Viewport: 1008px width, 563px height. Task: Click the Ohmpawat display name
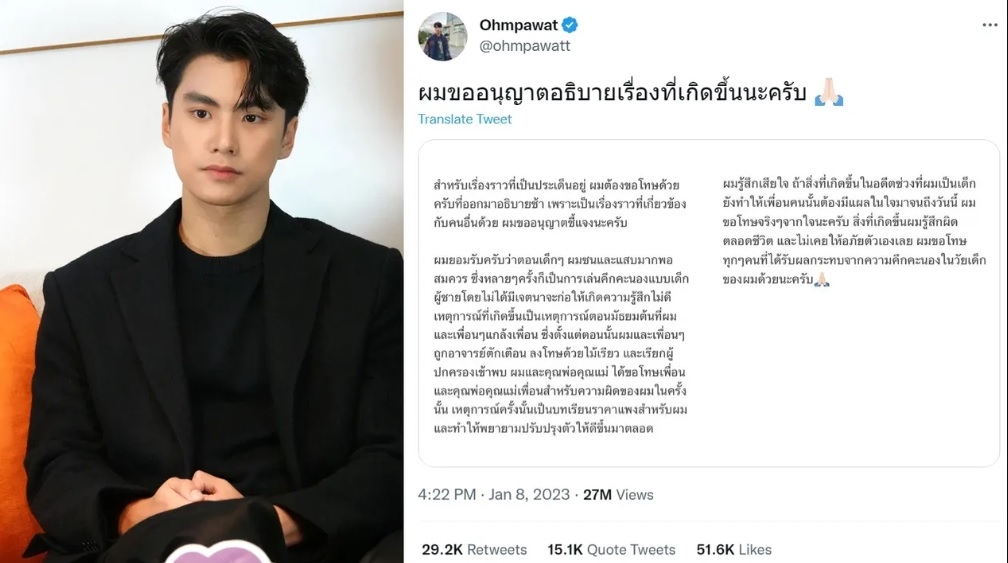click(519, 25)
